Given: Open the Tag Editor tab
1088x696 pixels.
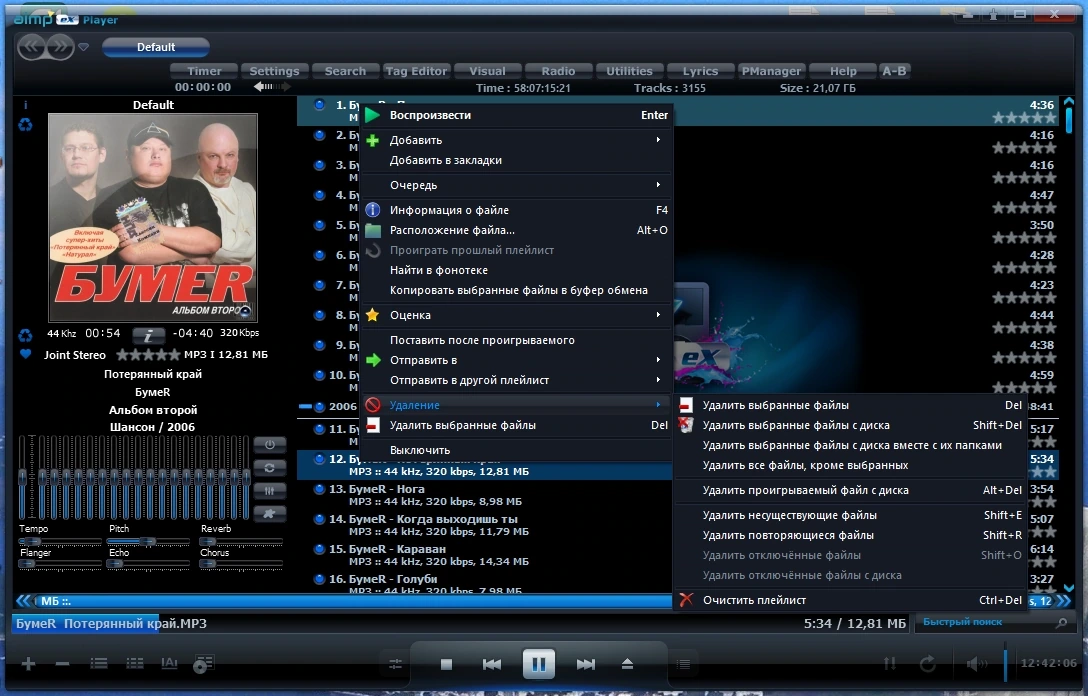Looking at the screenshot, I should [416, 71].
